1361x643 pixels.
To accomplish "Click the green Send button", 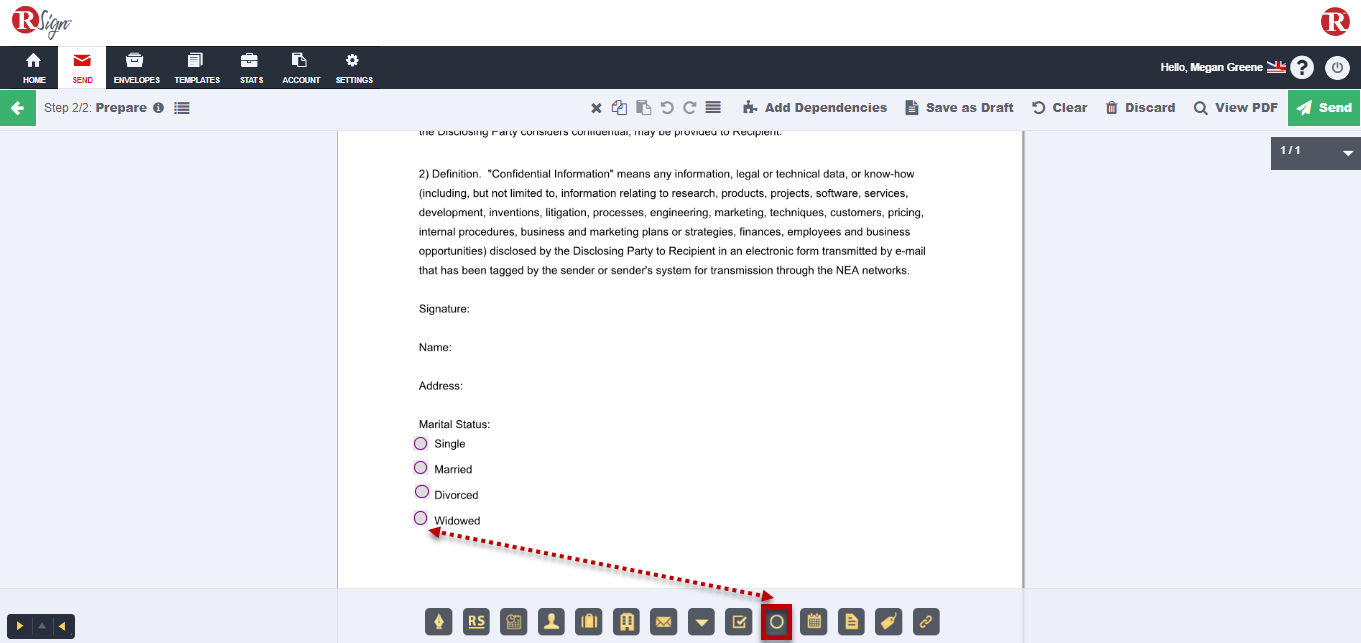I will [x=1324, y=108].
